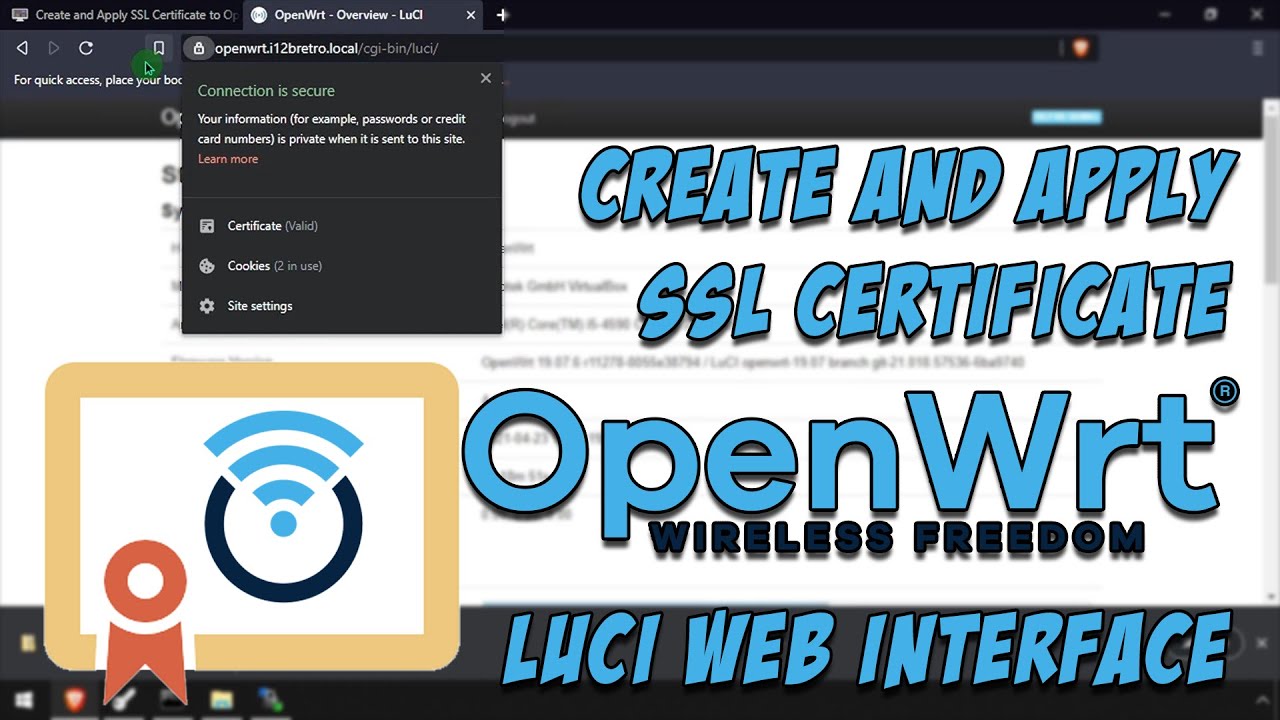The image size is (1280, 720).
Task: Open the browser main menu icon
Action: 1257,48
